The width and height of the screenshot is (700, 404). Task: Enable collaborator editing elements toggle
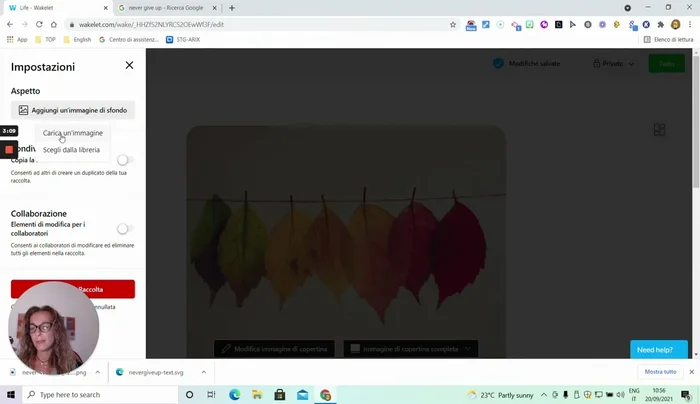(x=125, y=229)
